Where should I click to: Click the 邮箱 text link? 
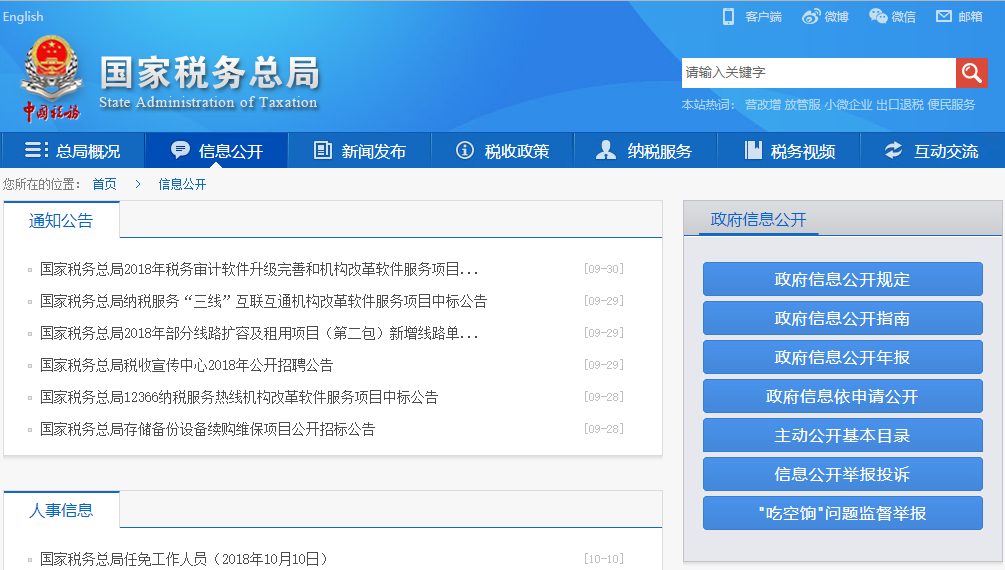pyautogui.click(x=970, y=17)
